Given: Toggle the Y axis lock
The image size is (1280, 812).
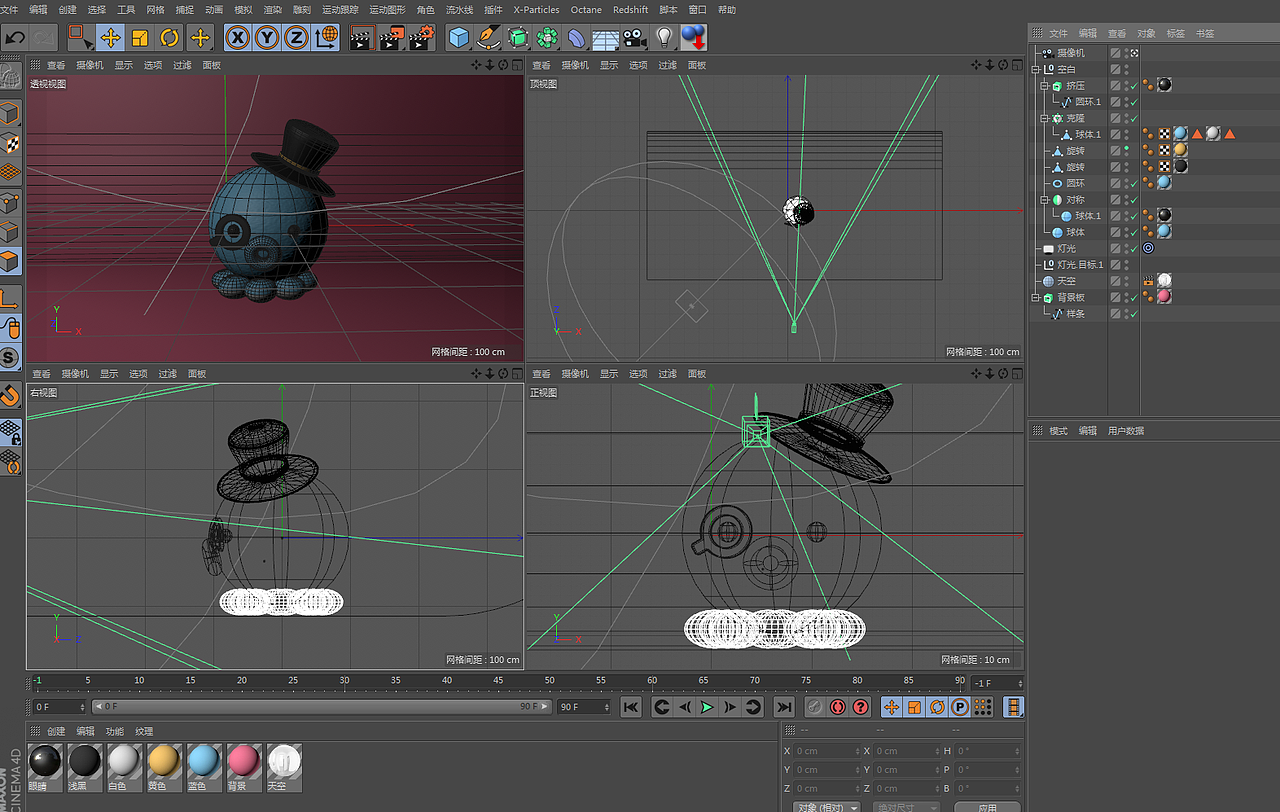Looking at the screenshot, I should point(267,38).
